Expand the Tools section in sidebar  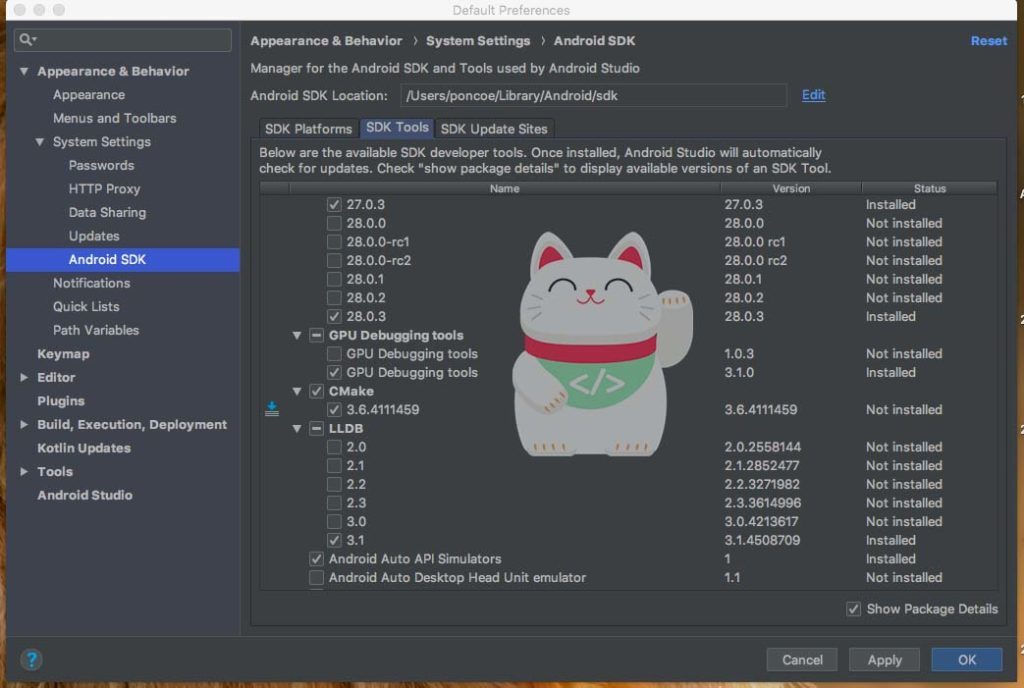[x=24, y=471]
